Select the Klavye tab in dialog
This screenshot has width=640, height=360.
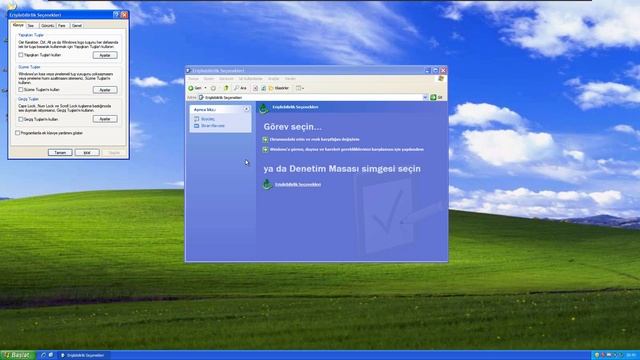tap(18, 25)
